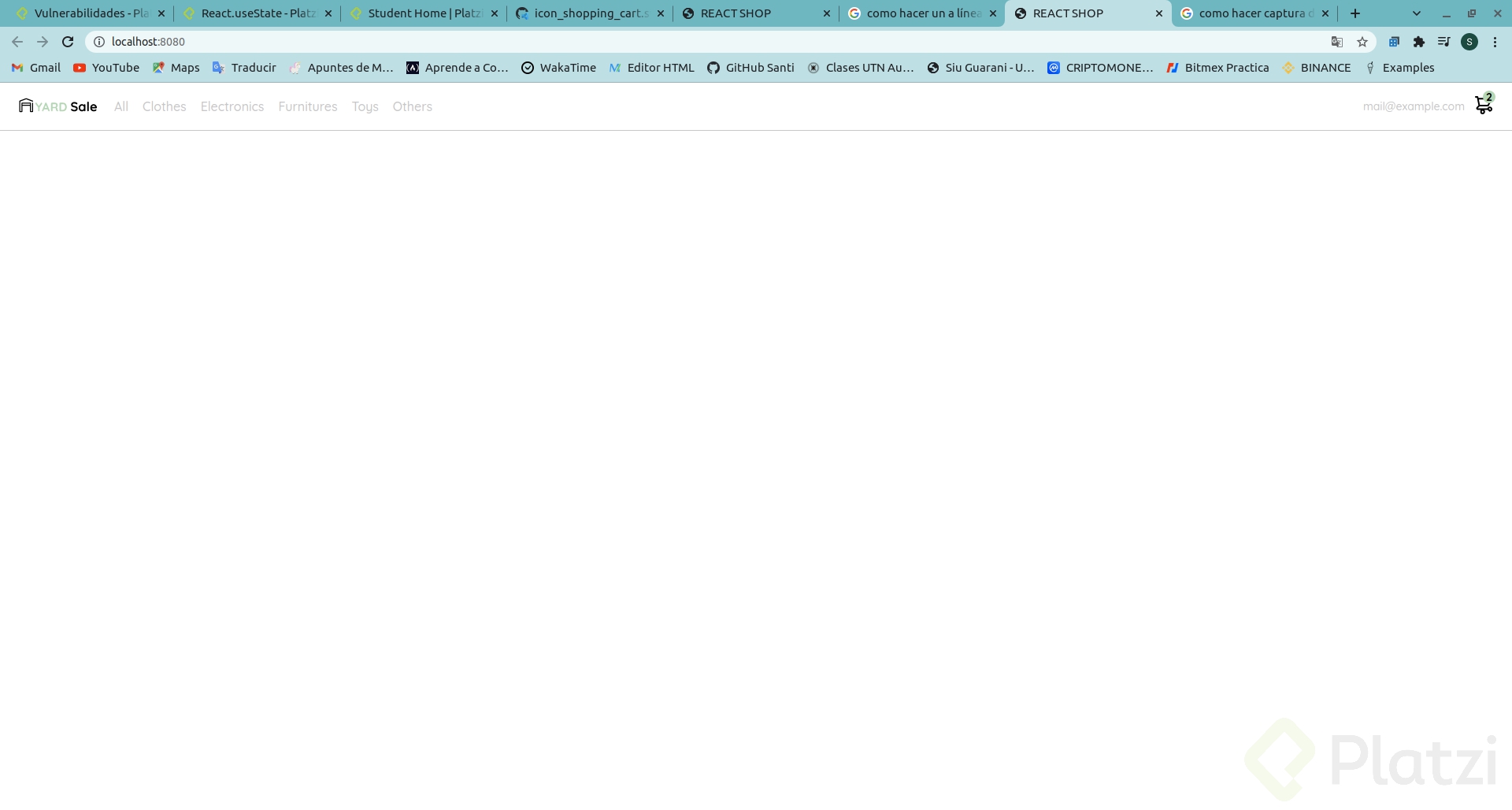Select the Toys category
1512x810 pixels.
pos(365,106)
